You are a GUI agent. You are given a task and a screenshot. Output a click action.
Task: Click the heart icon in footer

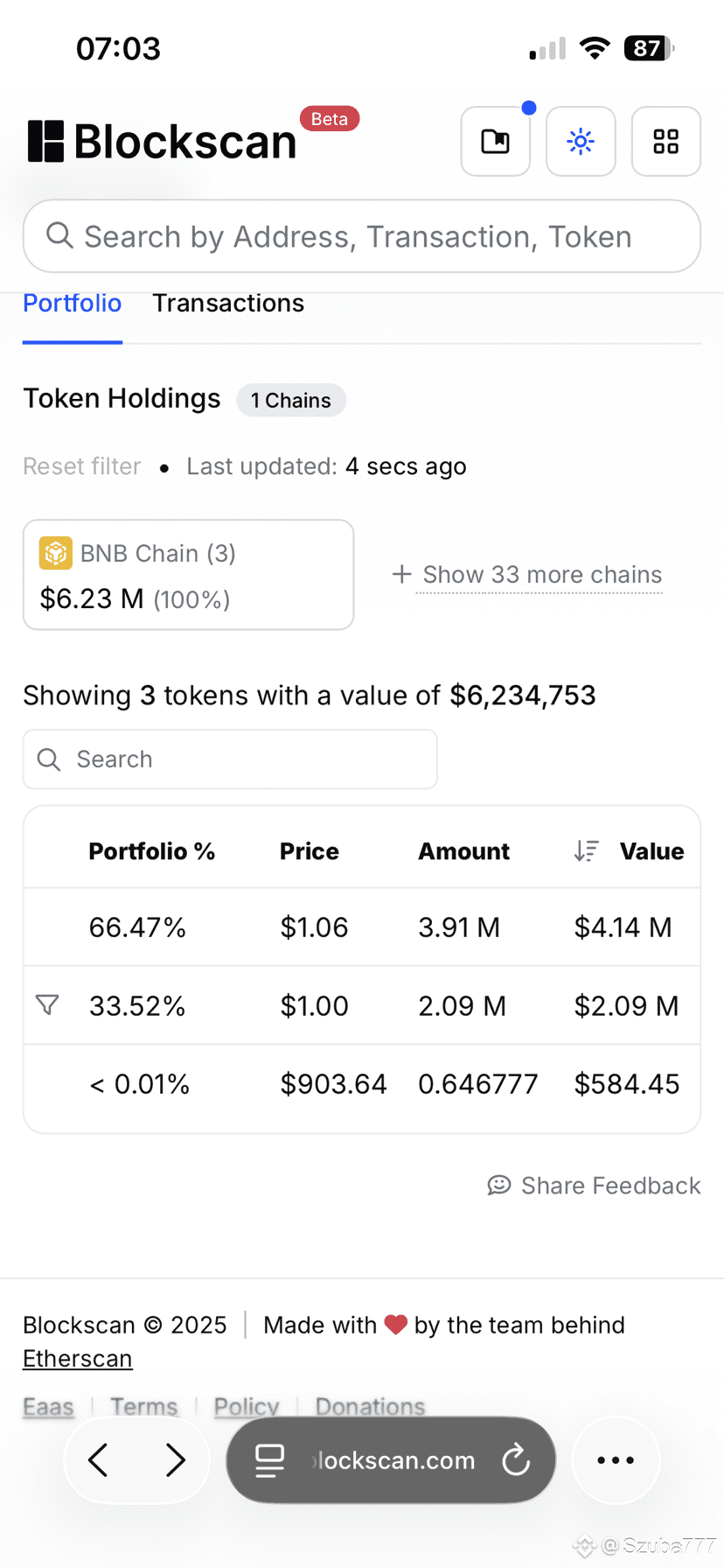coord(396,1325)
